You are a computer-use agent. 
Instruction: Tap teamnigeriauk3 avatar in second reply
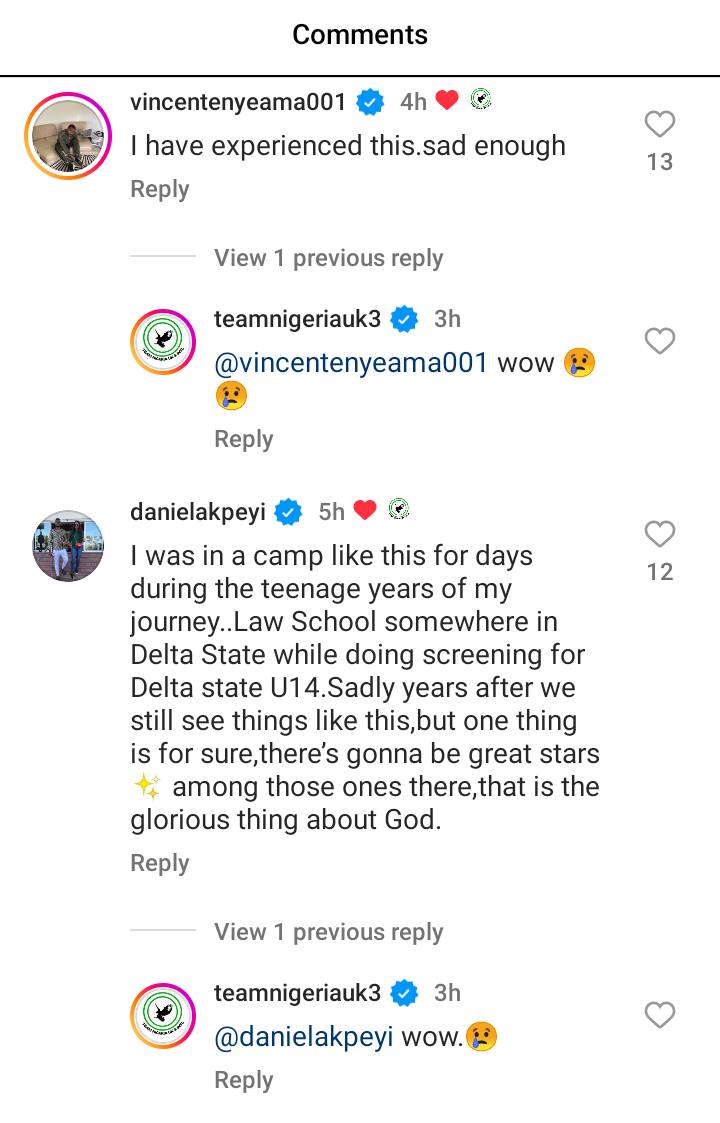pos(163,1016)
